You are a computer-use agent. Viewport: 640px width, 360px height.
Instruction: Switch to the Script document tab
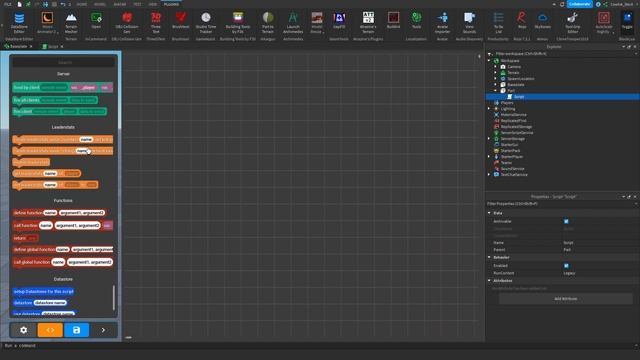point(53,47)
